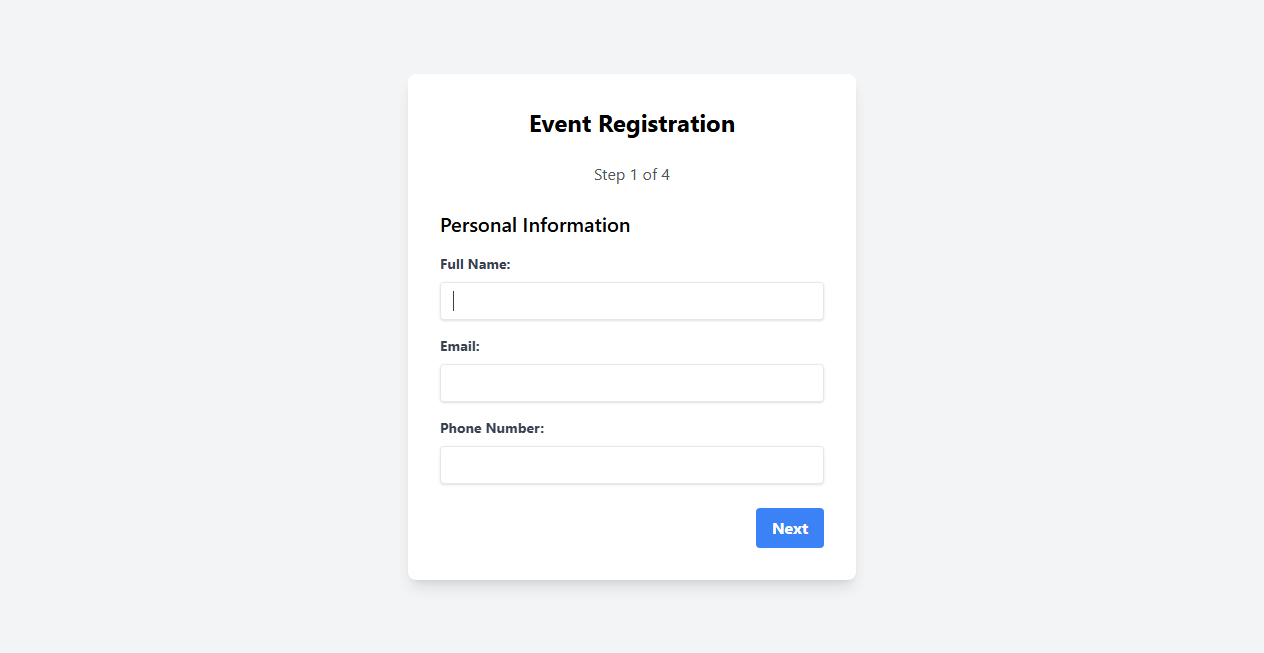Advance to step 2 with Next
Image resolution: width=1264 pixels, height=653 pixels.
(x=790, y=528)
